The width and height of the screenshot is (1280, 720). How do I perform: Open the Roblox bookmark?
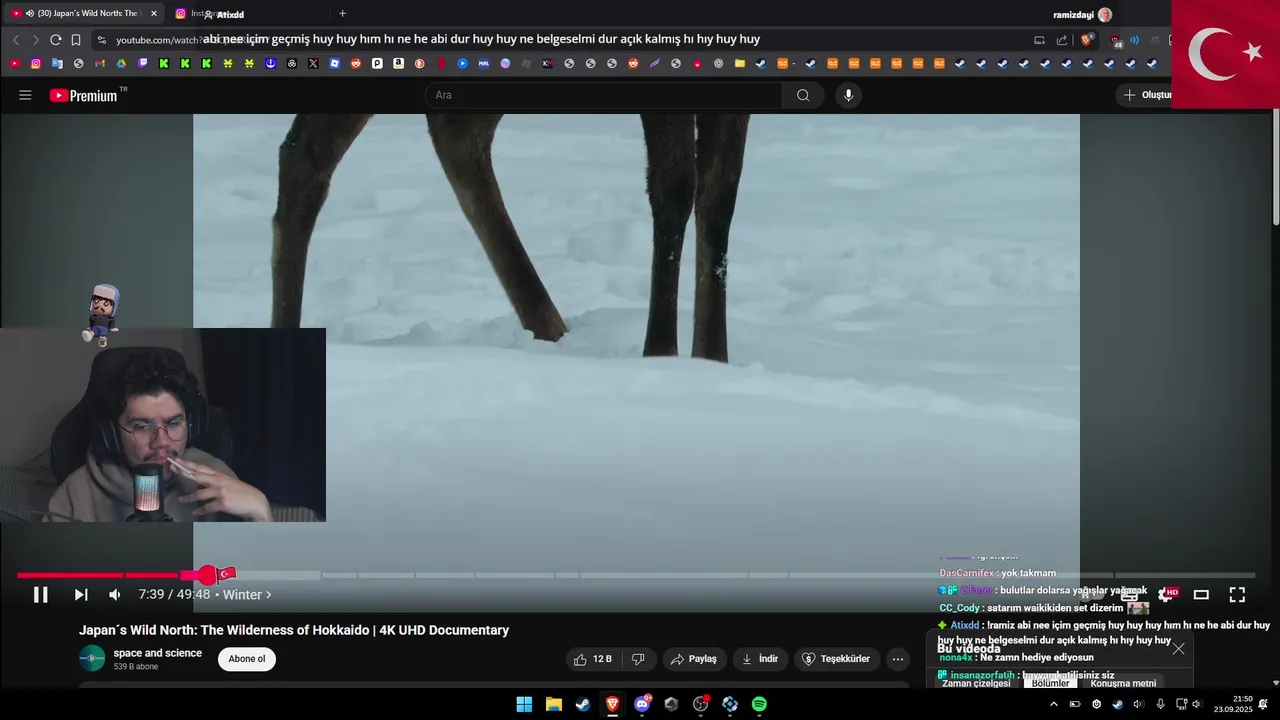point(334,63)
